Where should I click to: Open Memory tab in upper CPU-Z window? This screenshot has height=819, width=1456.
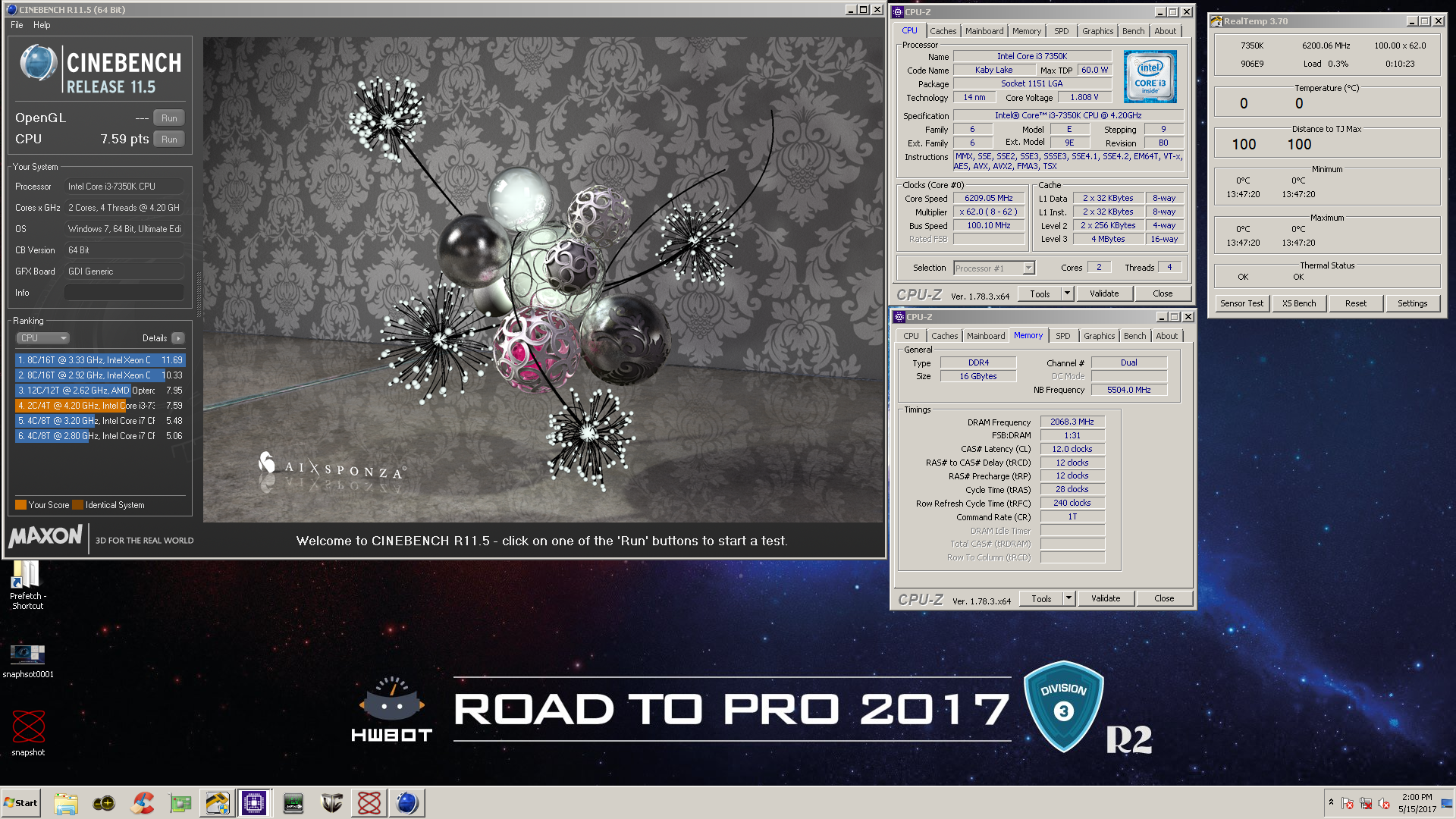1026,31
